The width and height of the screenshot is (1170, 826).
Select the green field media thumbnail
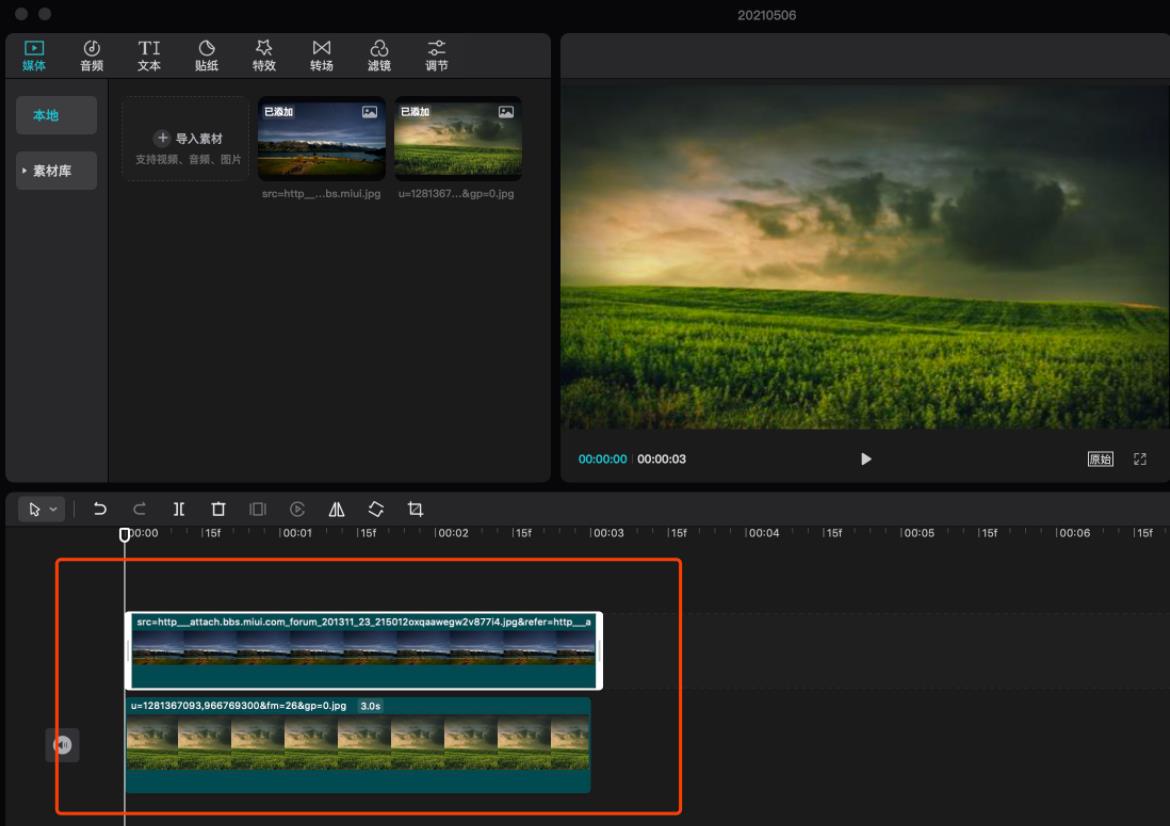coord(458,139)
